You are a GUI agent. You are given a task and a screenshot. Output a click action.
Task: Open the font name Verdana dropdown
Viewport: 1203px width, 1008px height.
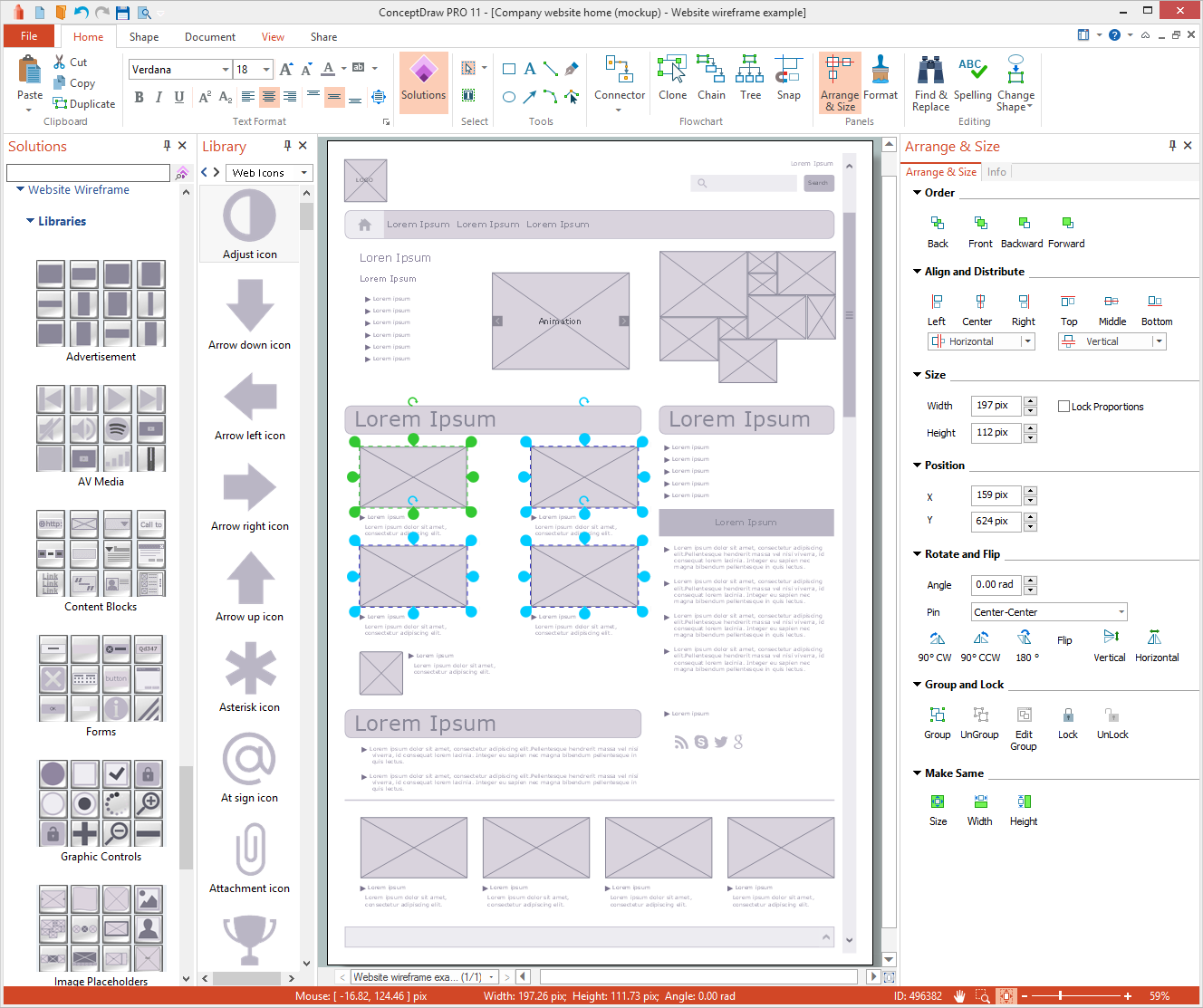point(226,70)
